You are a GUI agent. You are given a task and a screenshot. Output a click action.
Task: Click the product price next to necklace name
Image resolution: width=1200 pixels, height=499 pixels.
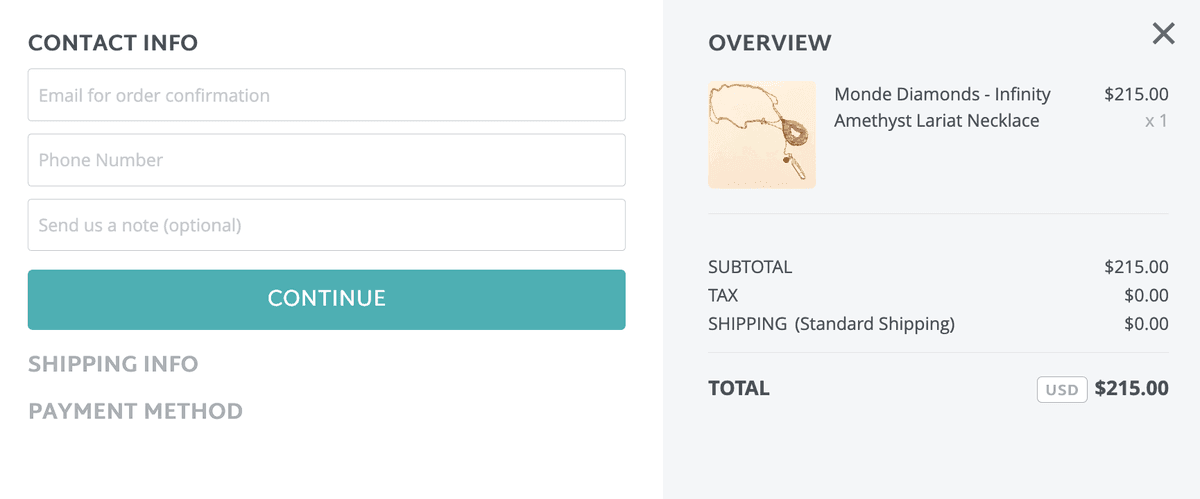[x=1136, y=95]
